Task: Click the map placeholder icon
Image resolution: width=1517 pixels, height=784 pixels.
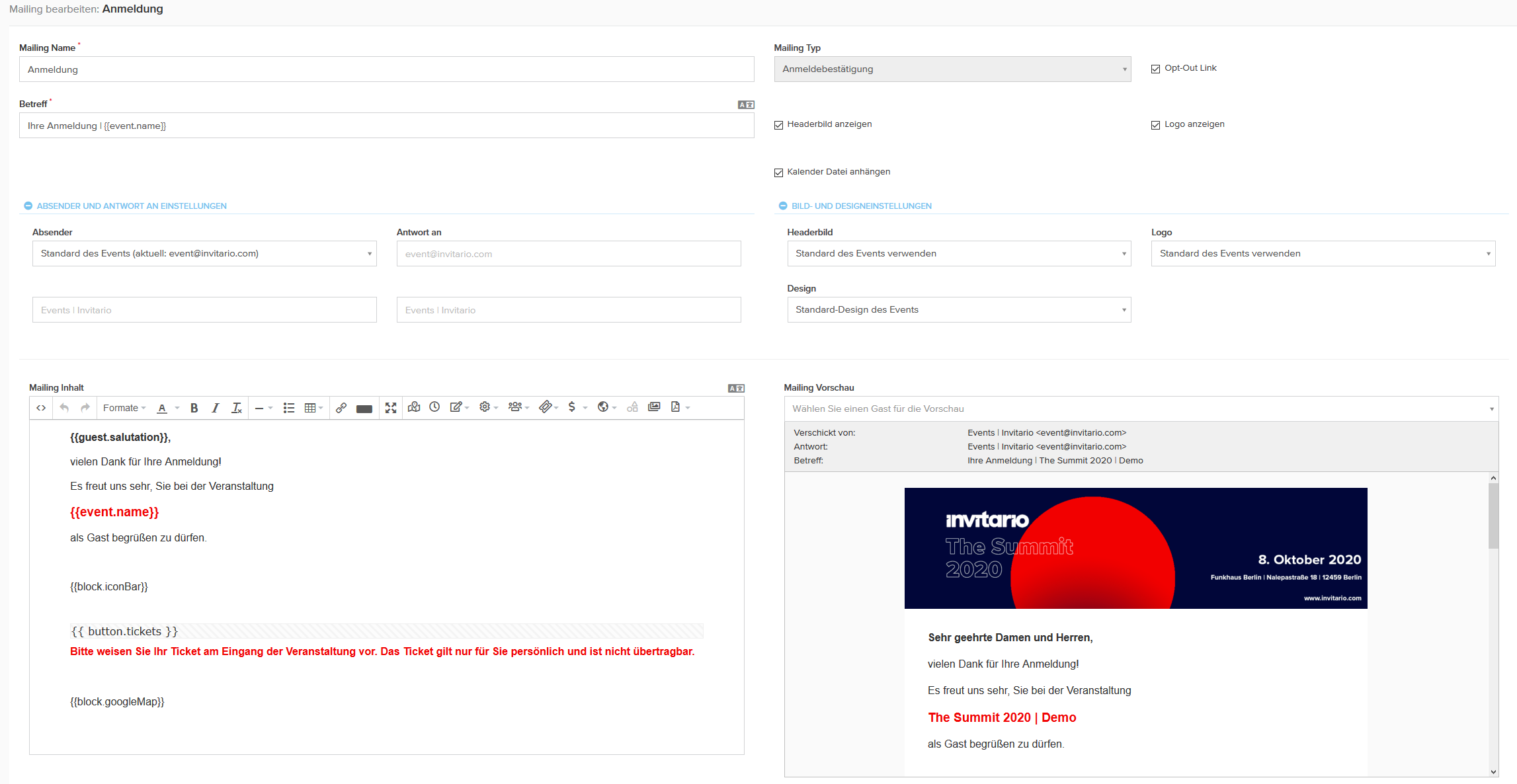Action: [414, 407]
